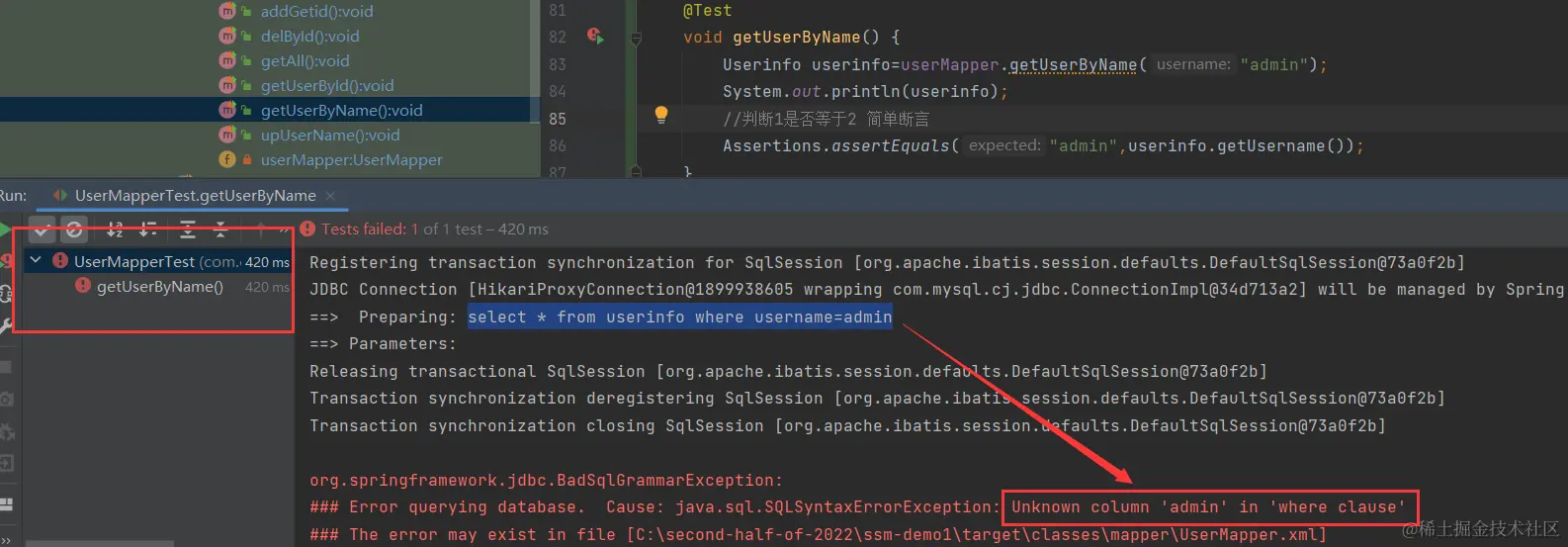Click the method icon beside getAll()
The width and height of the screenshot is (1568, 547).
(x=227, y=60)
